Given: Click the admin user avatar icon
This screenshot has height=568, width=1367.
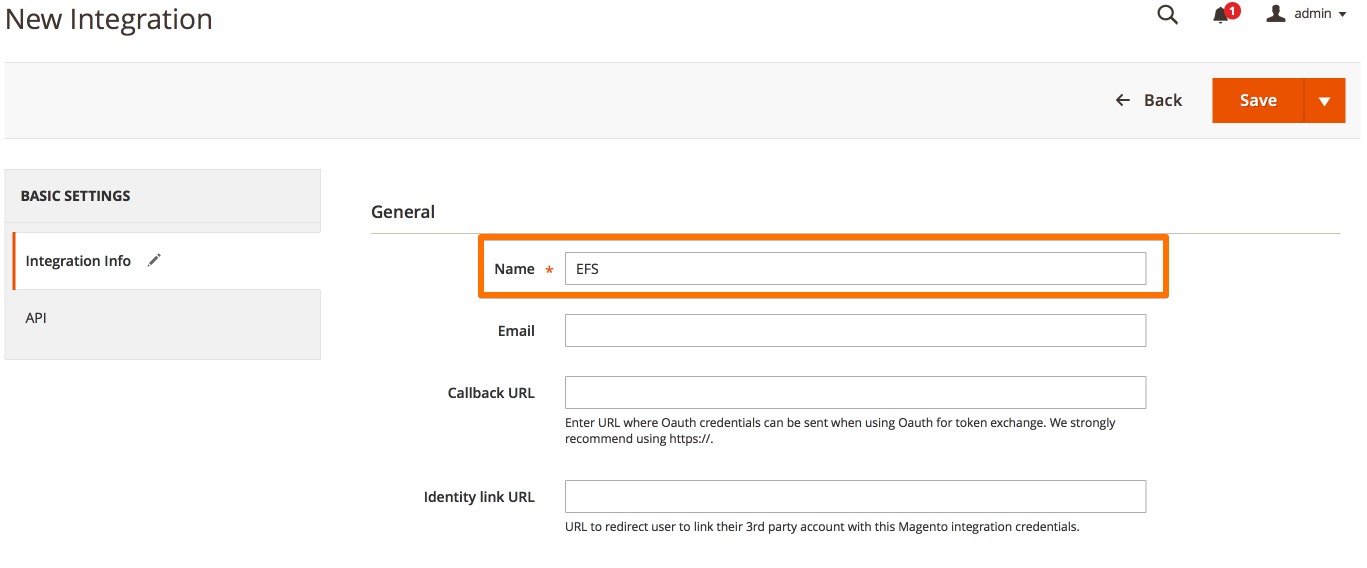Looking at the screenshot, I should pos(1276,13).
